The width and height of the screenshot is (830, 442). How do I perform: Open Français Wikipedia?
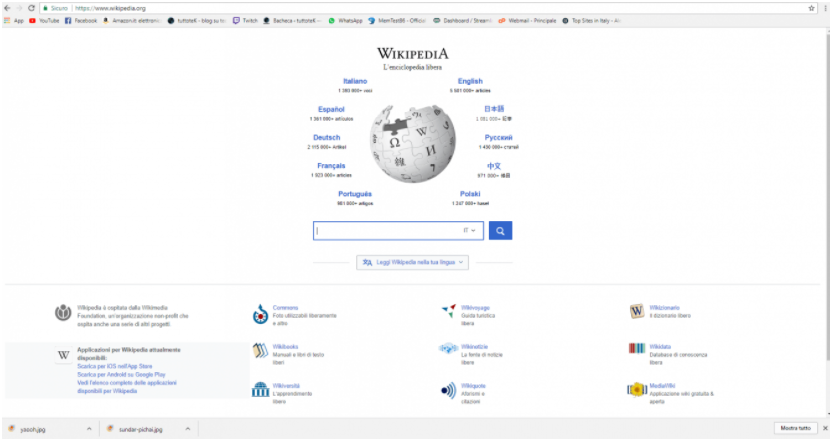(331, 166)
